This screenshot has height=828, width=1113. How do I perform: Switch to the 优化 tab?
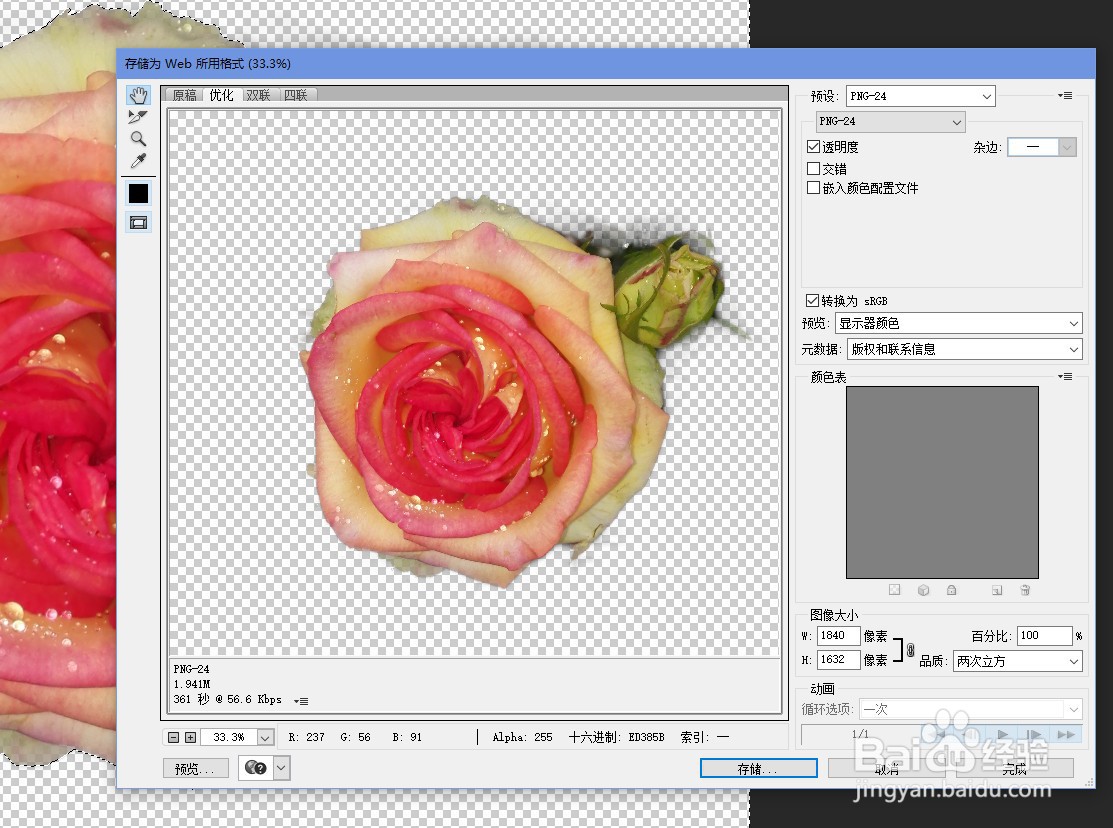(221, 95)
